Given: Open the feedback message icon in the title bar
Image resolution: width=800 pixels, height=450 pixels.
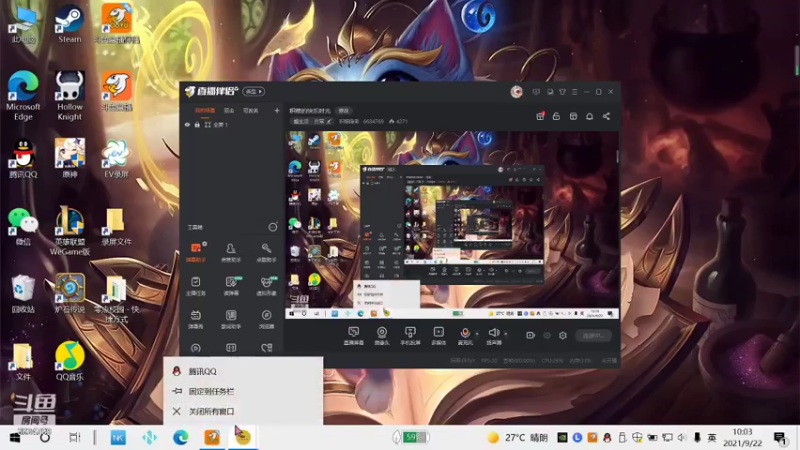Looking at the screenshot, I should point(536,92).
